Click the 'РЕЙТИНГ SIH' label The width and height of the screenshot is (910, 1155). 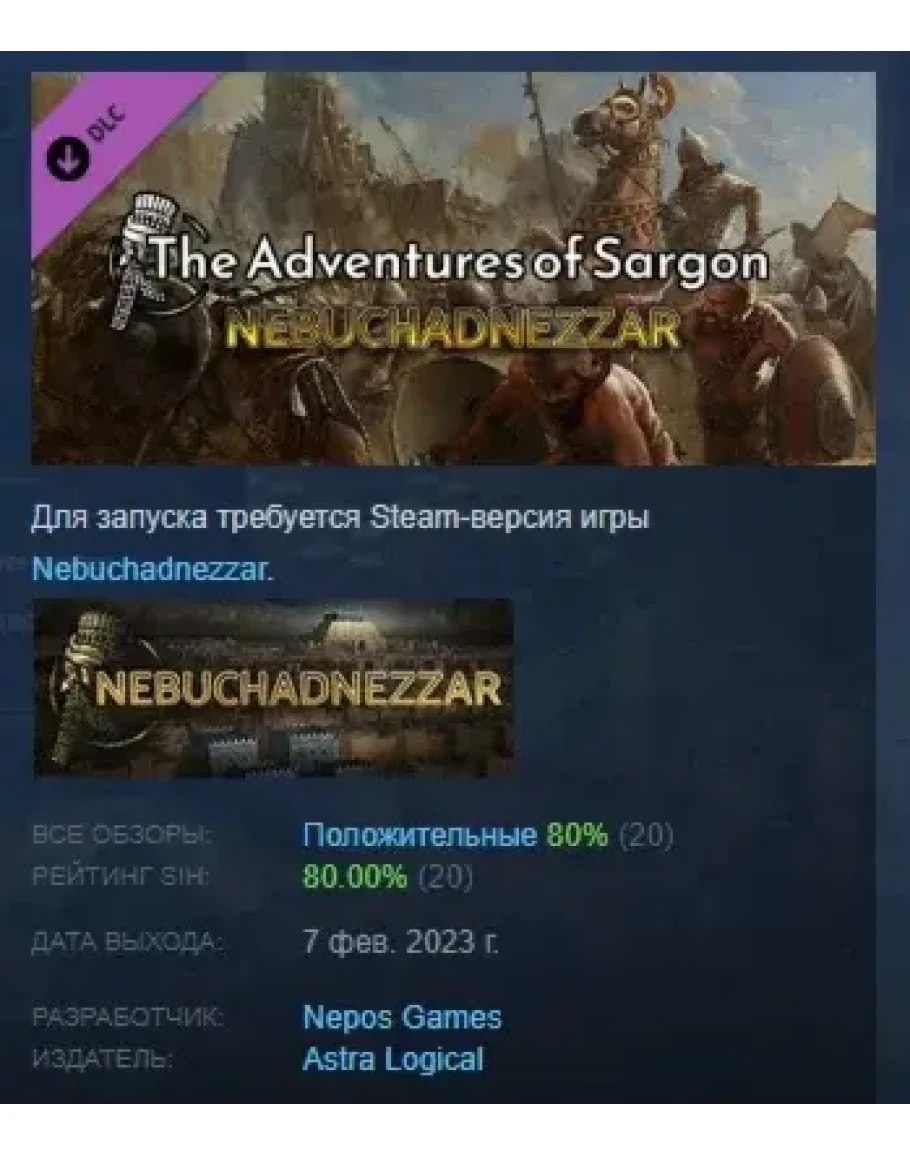(121, 876)
